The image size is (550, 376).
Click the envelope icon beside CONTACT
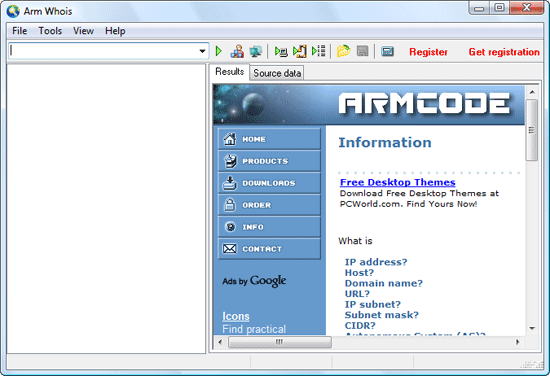click(x=230, y=249)
